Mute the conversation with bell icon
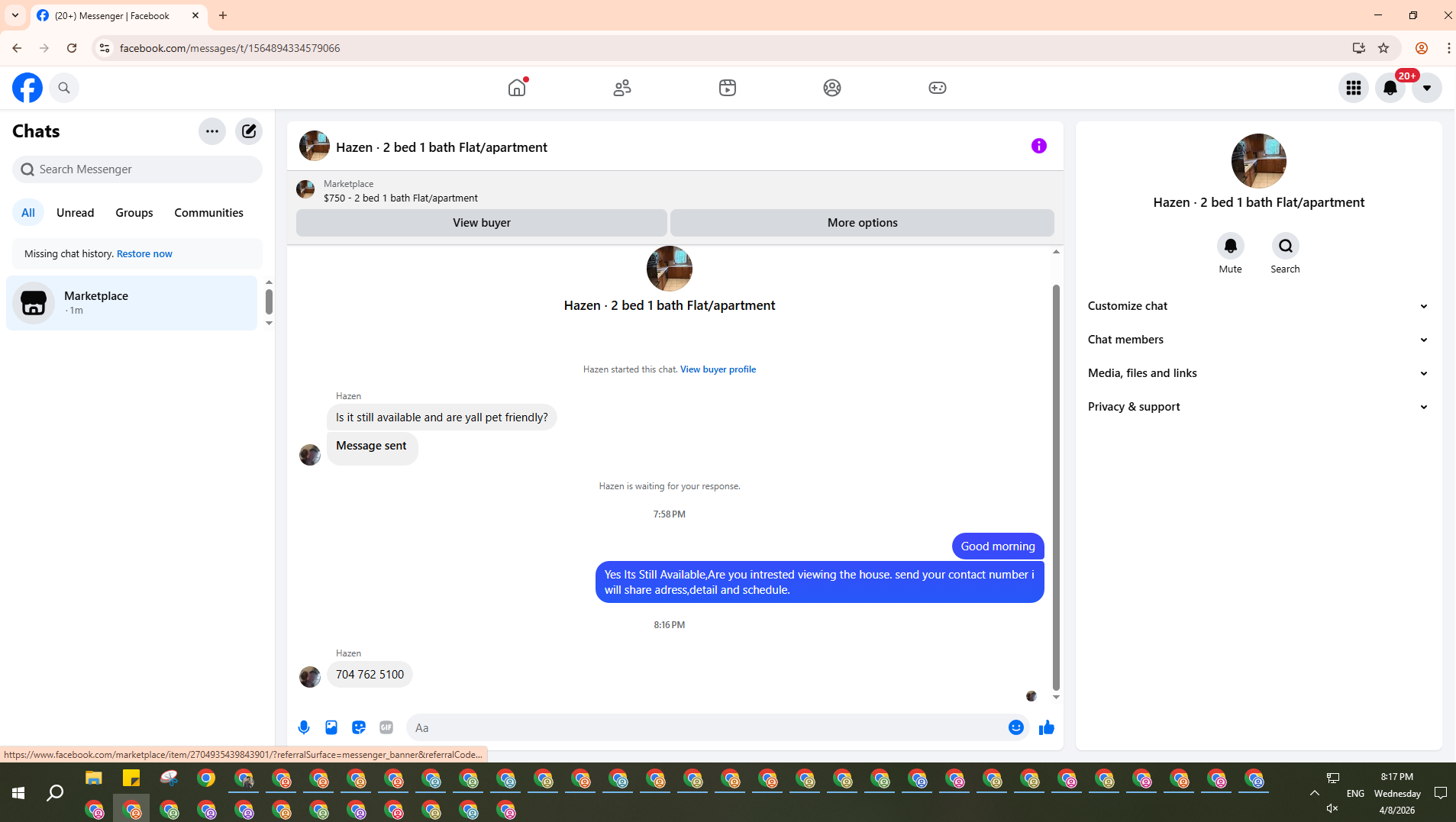Viewport: 1456px width, 822px height. [1230, 247]
